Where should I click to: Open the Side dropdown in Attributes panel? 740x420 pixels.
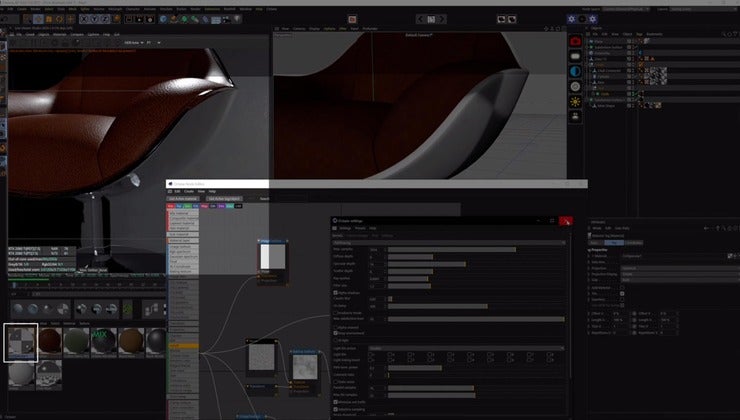coord(681,280)
